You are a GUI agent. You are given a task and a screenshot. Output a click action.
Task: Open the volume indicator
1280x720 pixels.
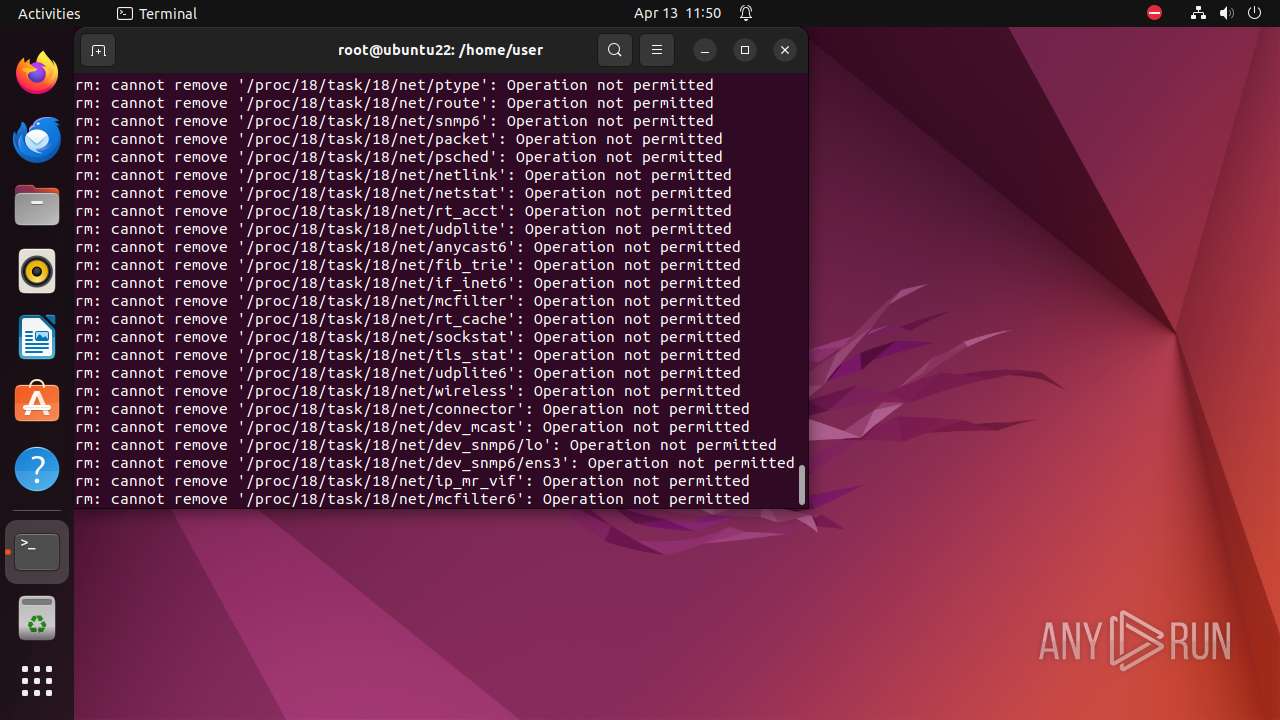tap(1227, 13)
